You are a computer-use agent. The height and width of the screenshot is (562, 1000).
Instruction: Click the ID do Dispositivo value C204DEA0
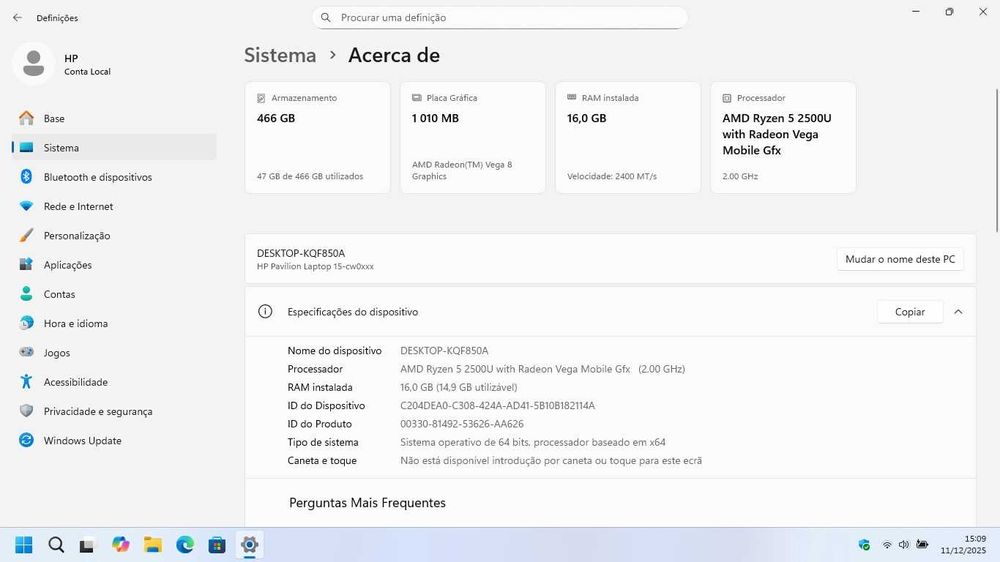tap(497, 406)
